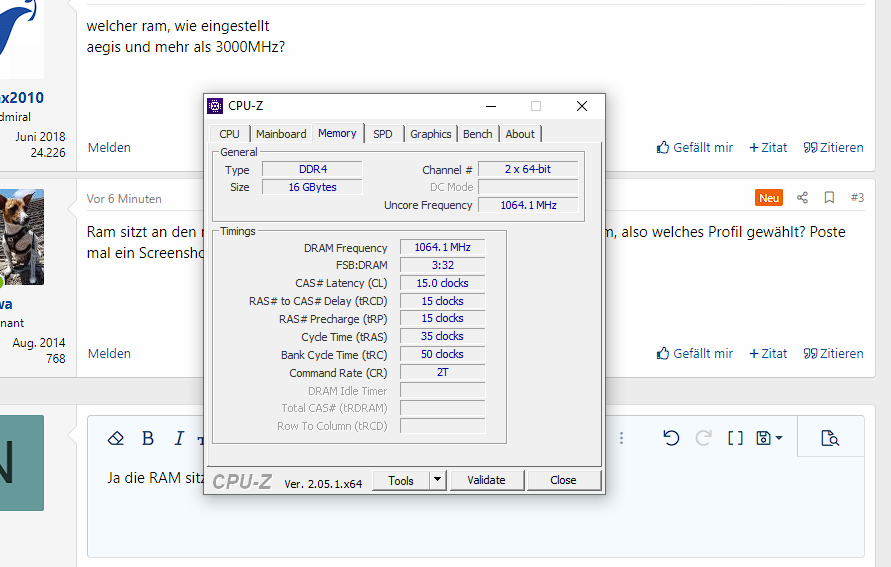Click Melden on post #3
Screen dimensions: 891x567
click(x=109, y=354)
